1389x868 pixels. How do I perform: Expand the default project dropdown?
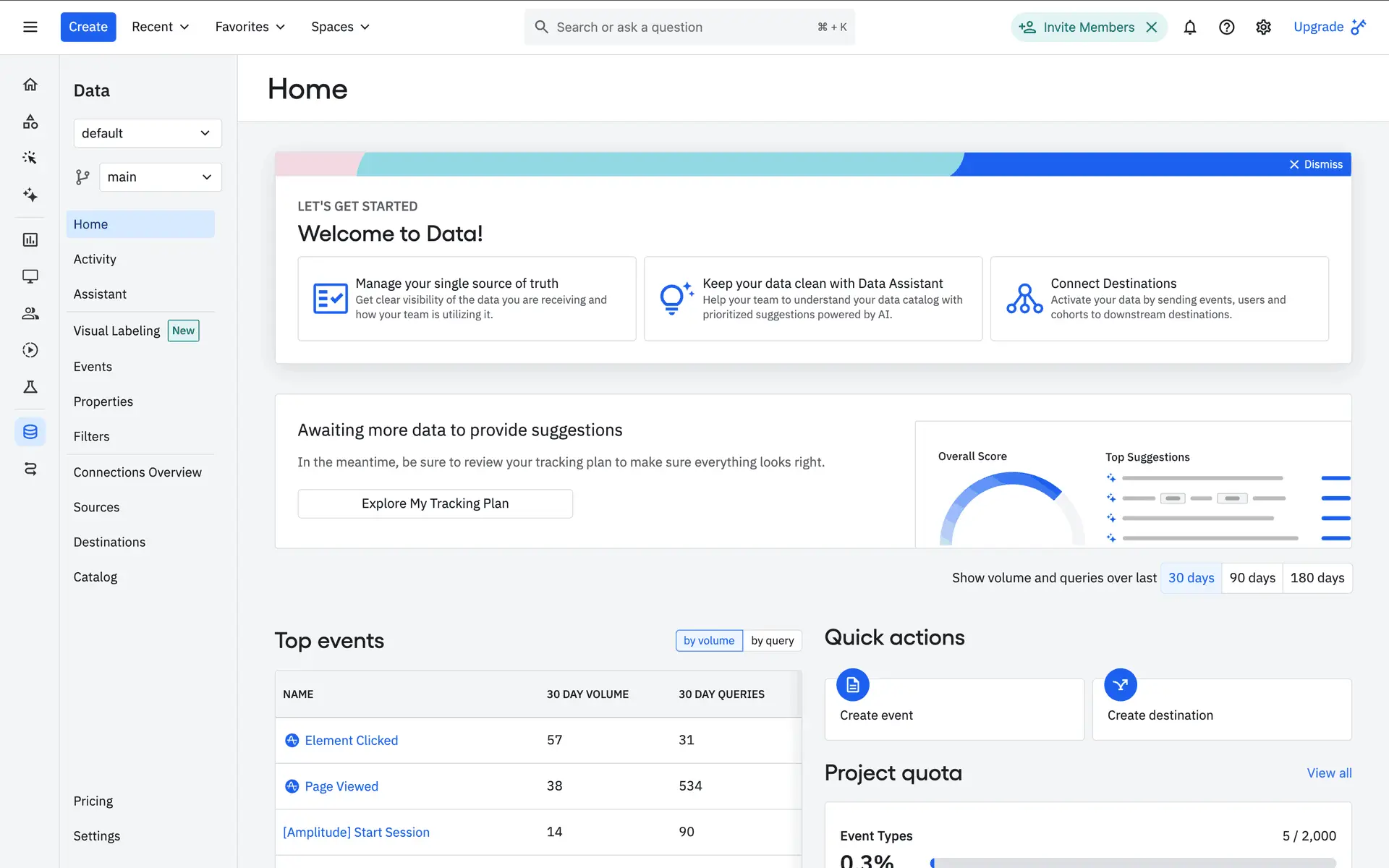(147, 133)
